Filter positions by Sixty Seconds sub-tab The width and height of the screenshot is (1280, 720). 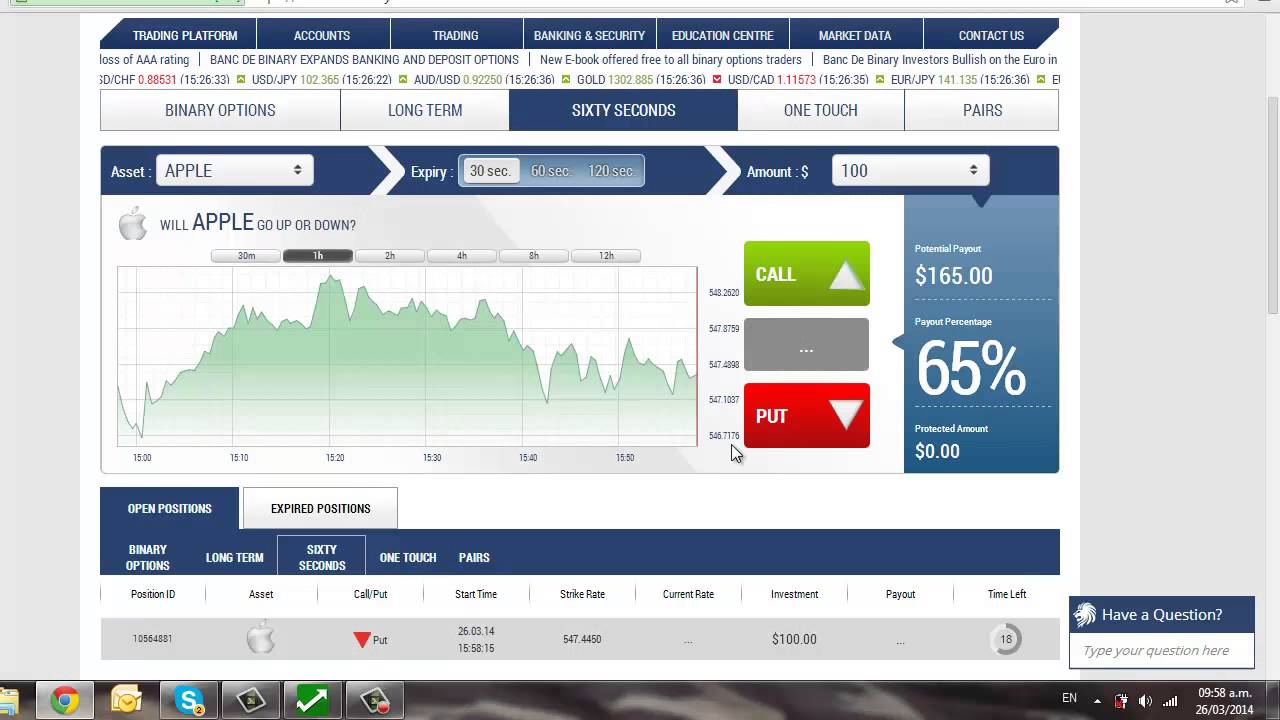322,558
